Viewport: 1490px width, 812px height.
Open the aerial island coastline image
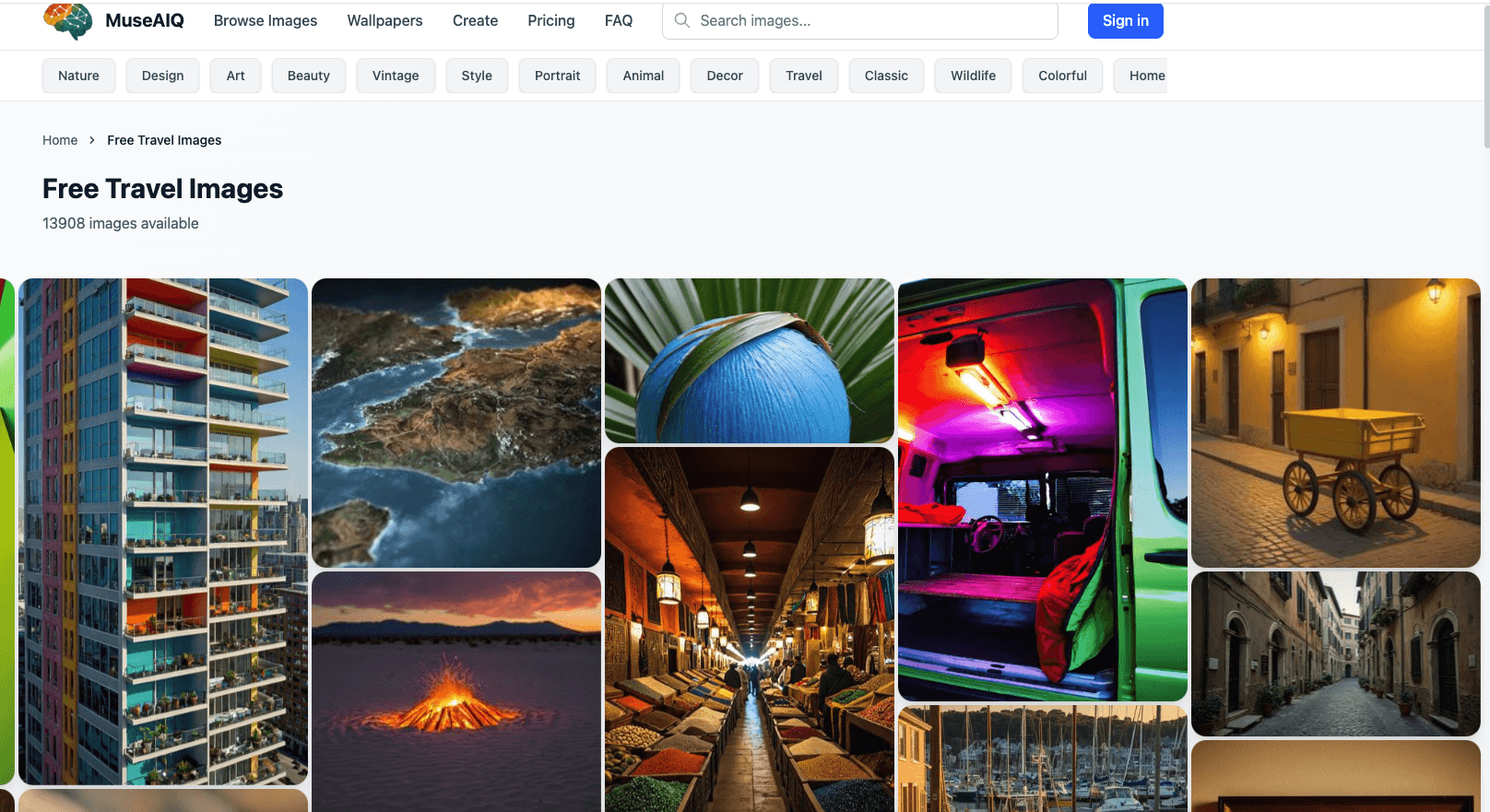click(x=456, y=422)
